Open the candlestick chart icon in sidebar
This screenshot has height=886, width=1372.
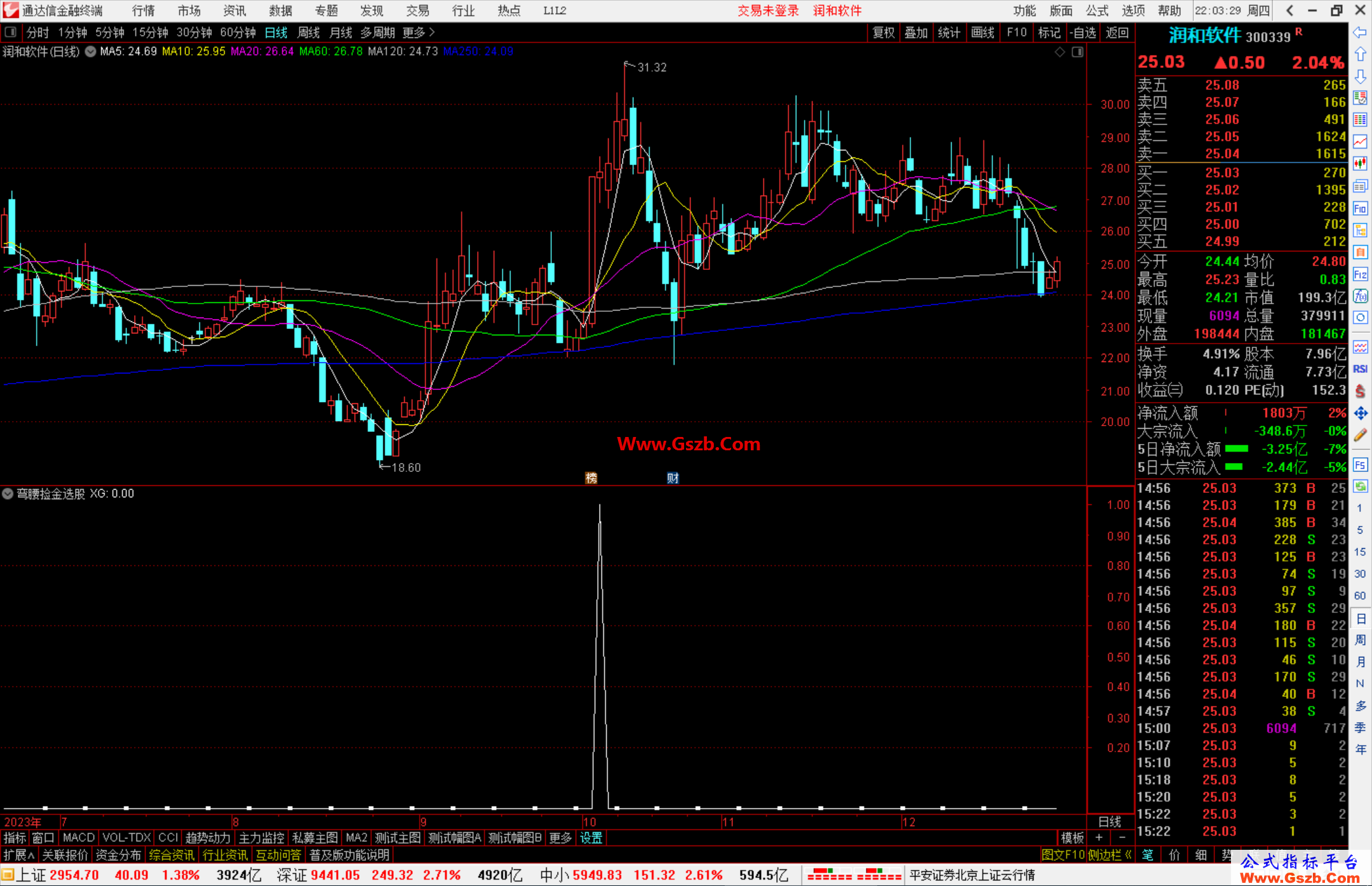(1360, 164)
